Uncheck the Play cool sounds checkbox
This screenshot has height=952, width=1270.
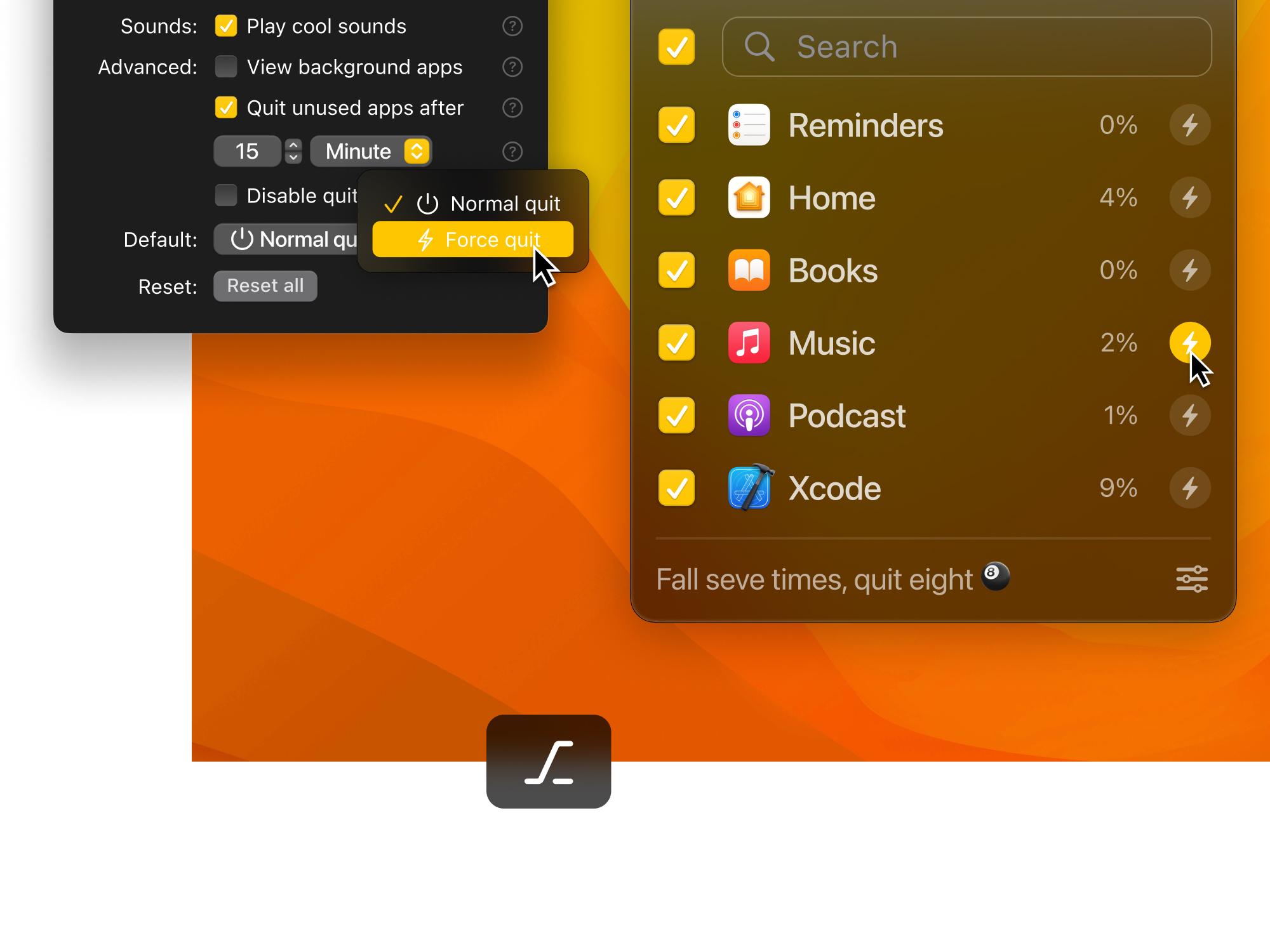point(226,26)
